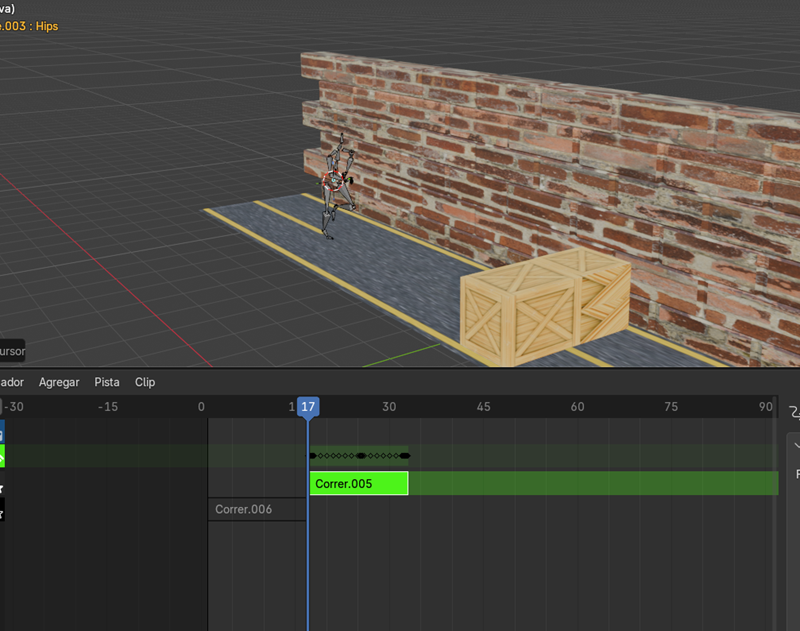Click the blue track header icon
The width and height of the screenshot is (800, 631).
click(x=3, y=432)
